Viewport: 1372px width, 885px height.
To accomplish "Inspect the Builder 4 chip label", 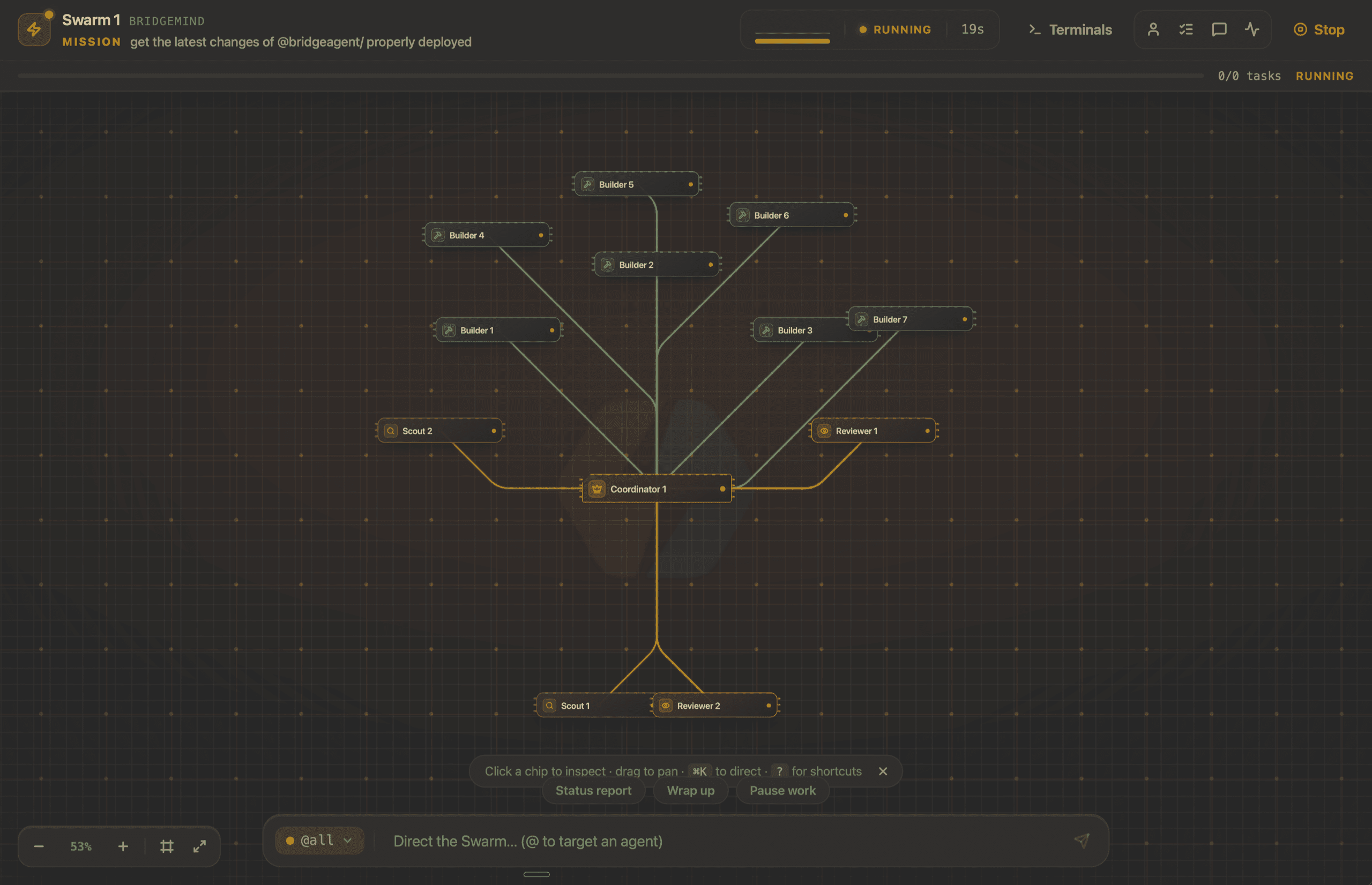I will point(467,236).
